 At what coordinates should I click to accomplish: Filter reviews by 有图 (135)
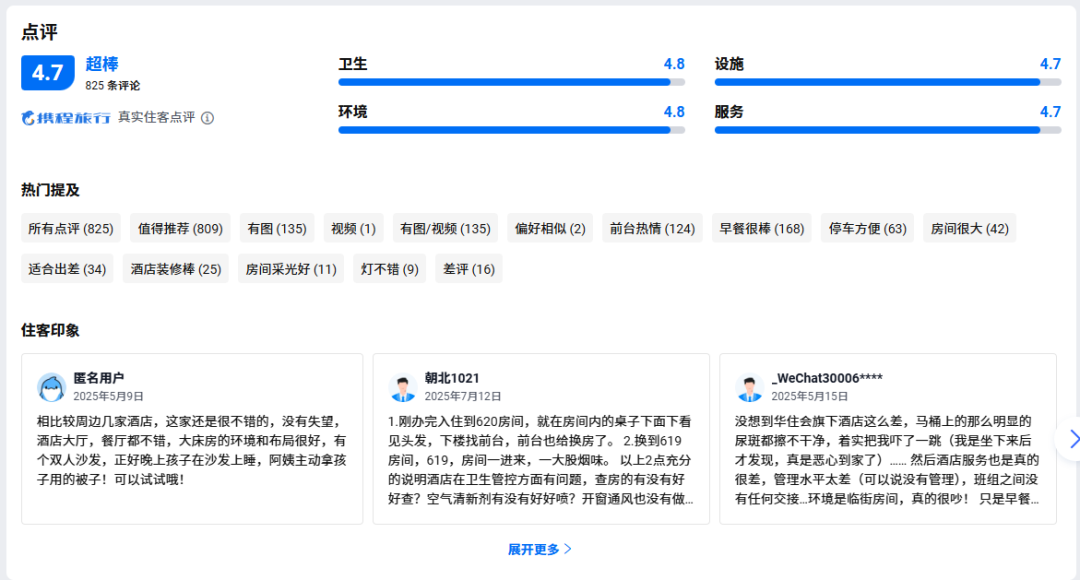[x=277, y=228]
